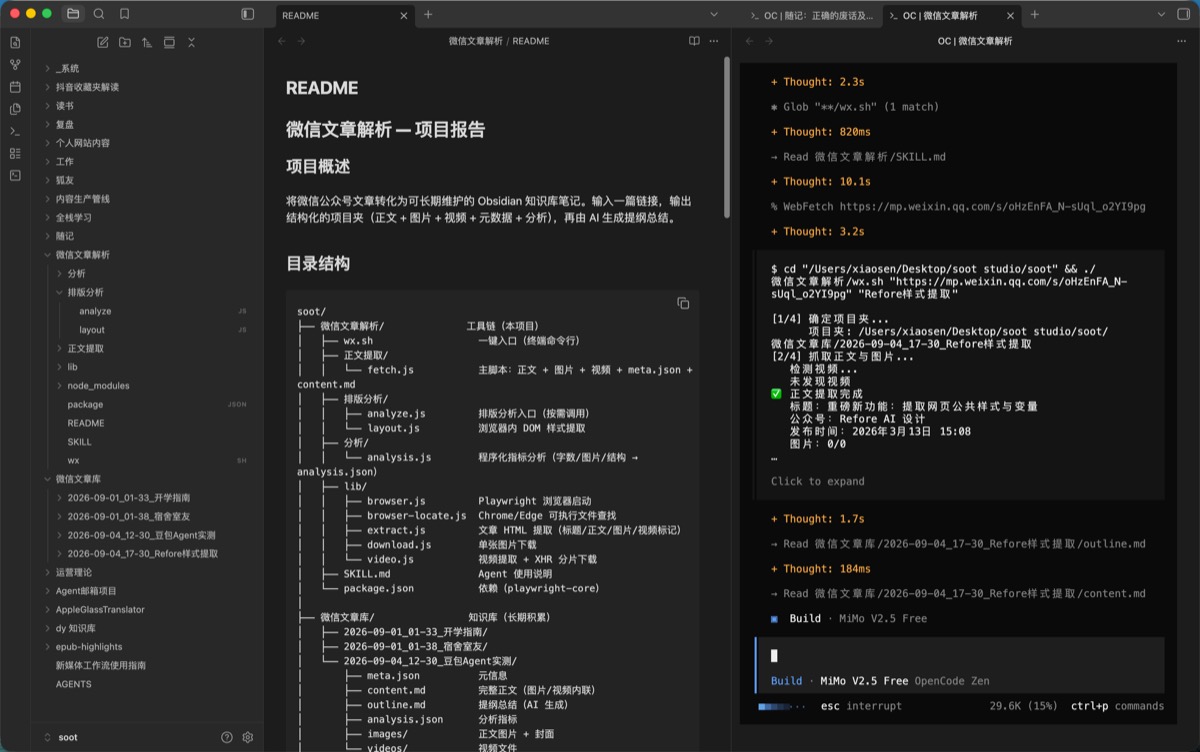Click to expand the terminal output
Image resolution: width=1200 pixels, height=752 pixels.
click(817, 481)
